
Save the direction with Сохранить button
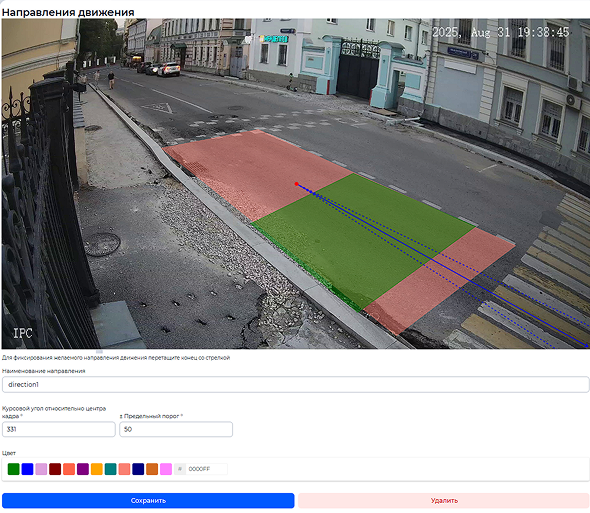148,501
